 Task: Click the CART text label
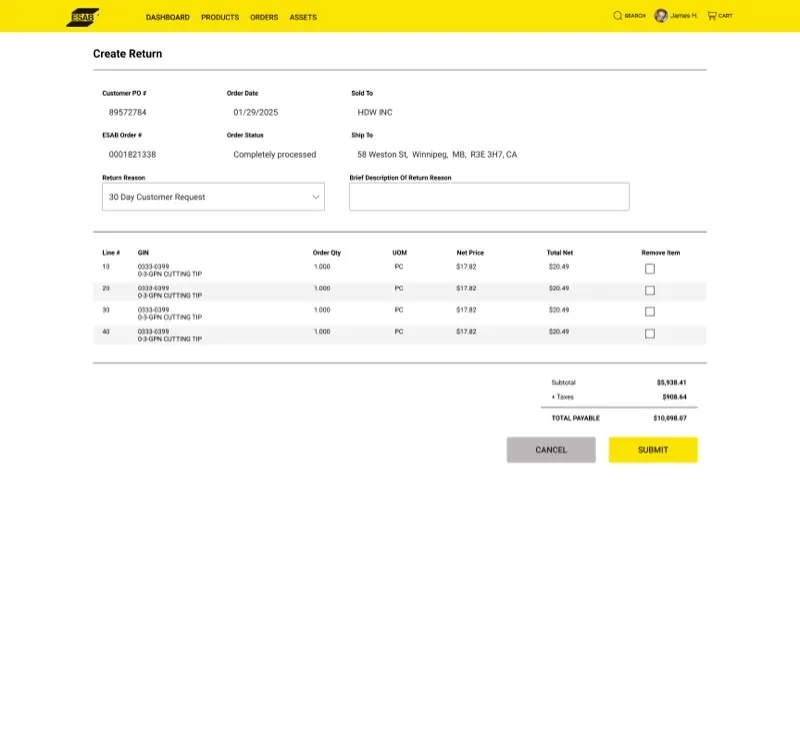[725, 16]
